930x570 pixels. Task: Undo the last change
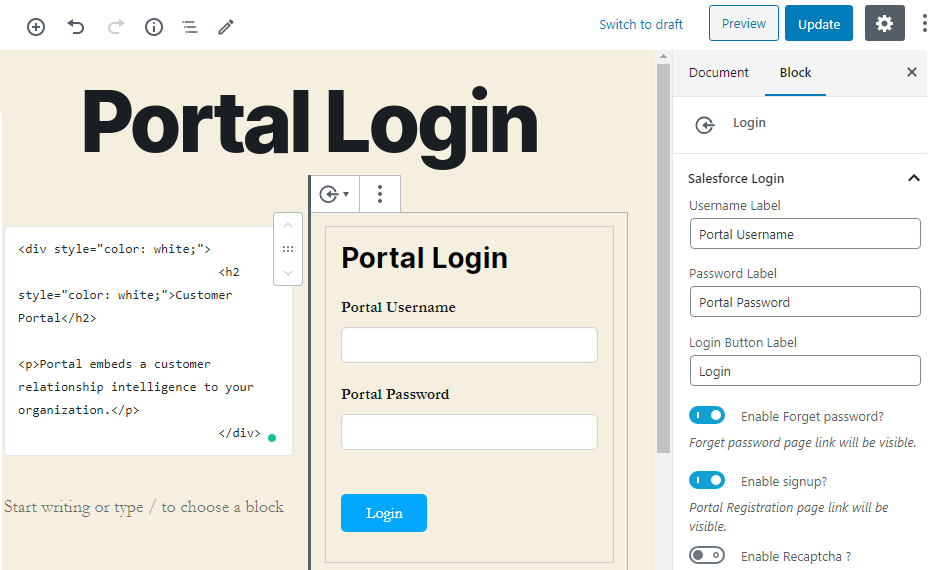[x=76, y=27]
